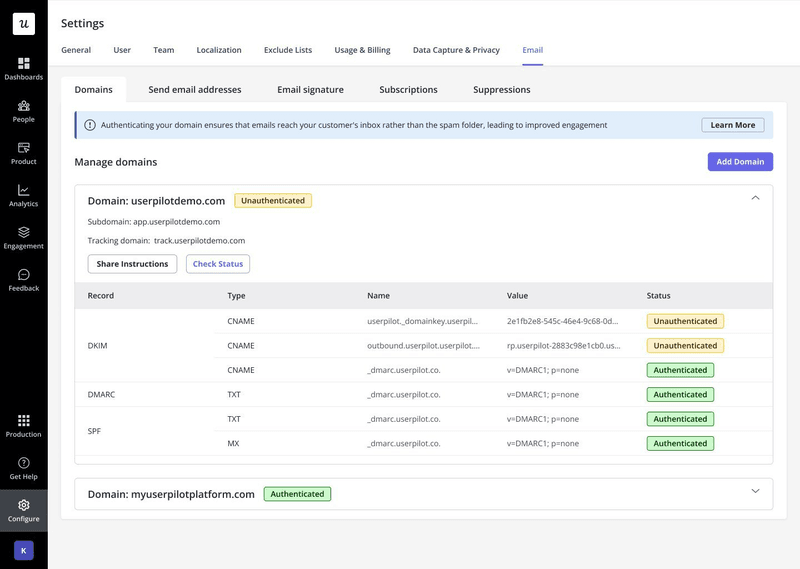Image resolution: width=800 pixels, height=569 pixels.
Task: Expand the myuserpilotplatform.com domain panel
Action: click(755, 491)
